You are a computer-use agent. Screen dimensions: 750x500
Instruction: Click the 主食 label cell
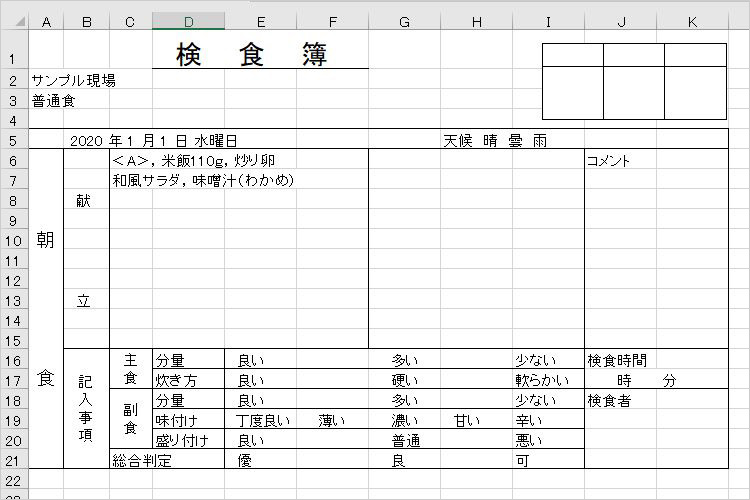click(131, 369)
